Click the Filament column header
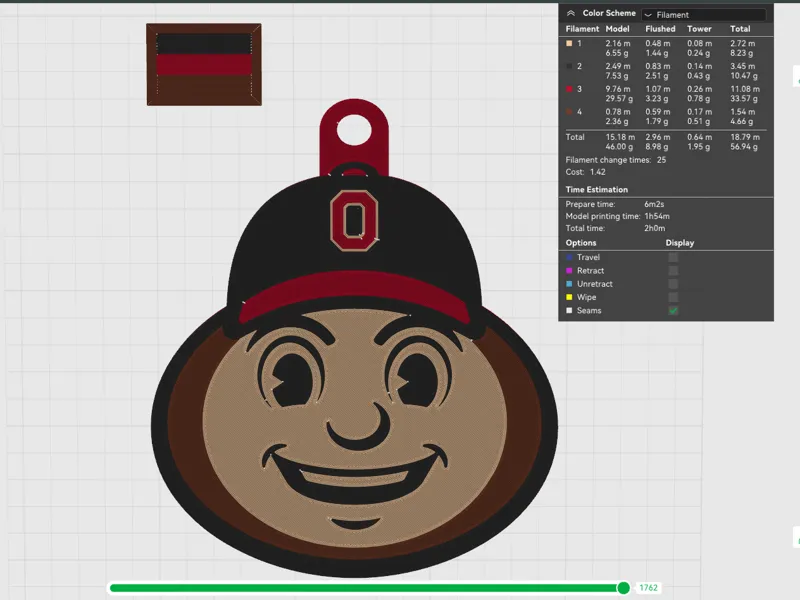 pos(582,29)
